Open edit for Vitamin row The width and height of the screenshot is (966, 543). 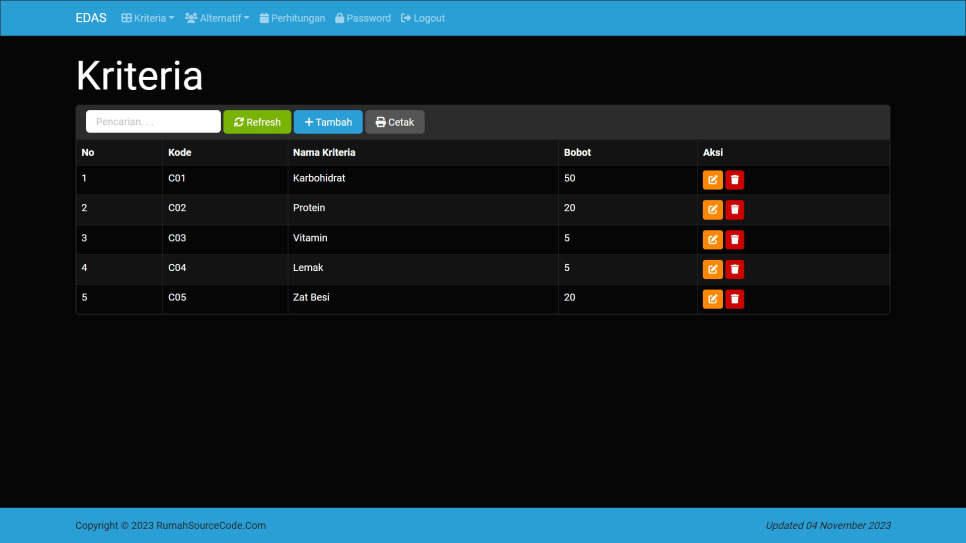[712, 240]
